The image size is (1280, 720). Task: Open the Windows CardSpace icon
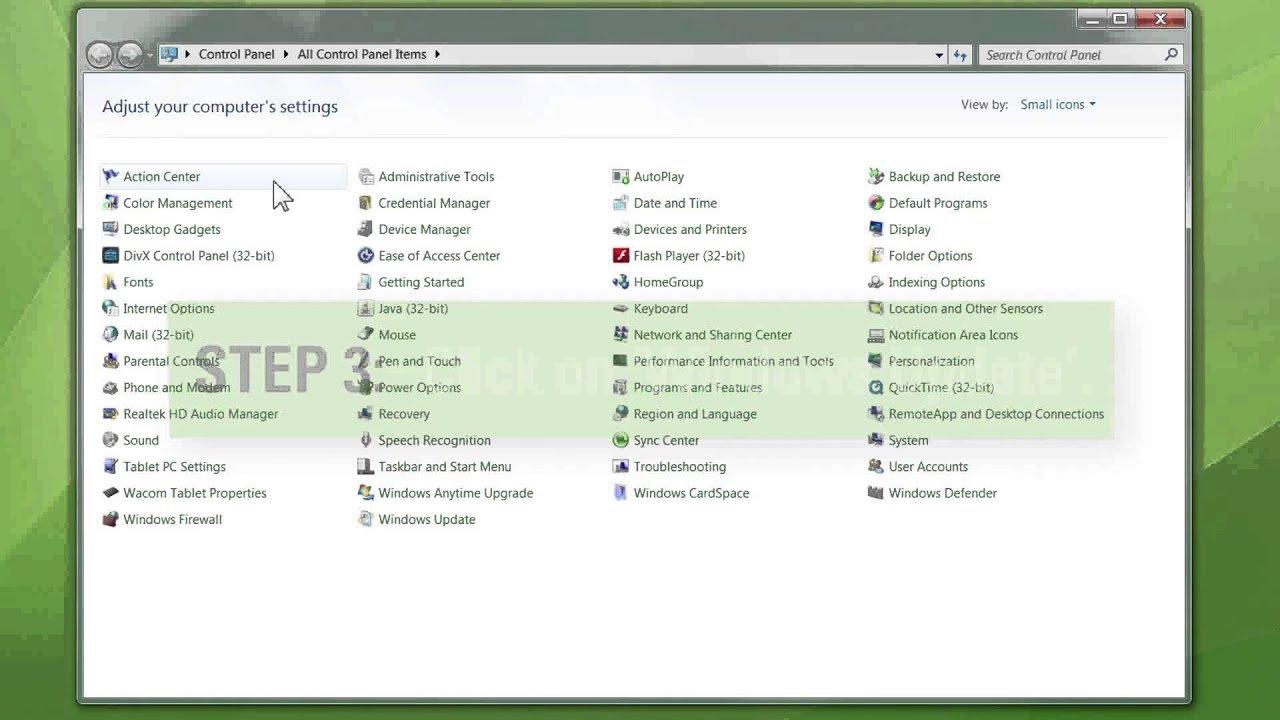pos(621,493)
